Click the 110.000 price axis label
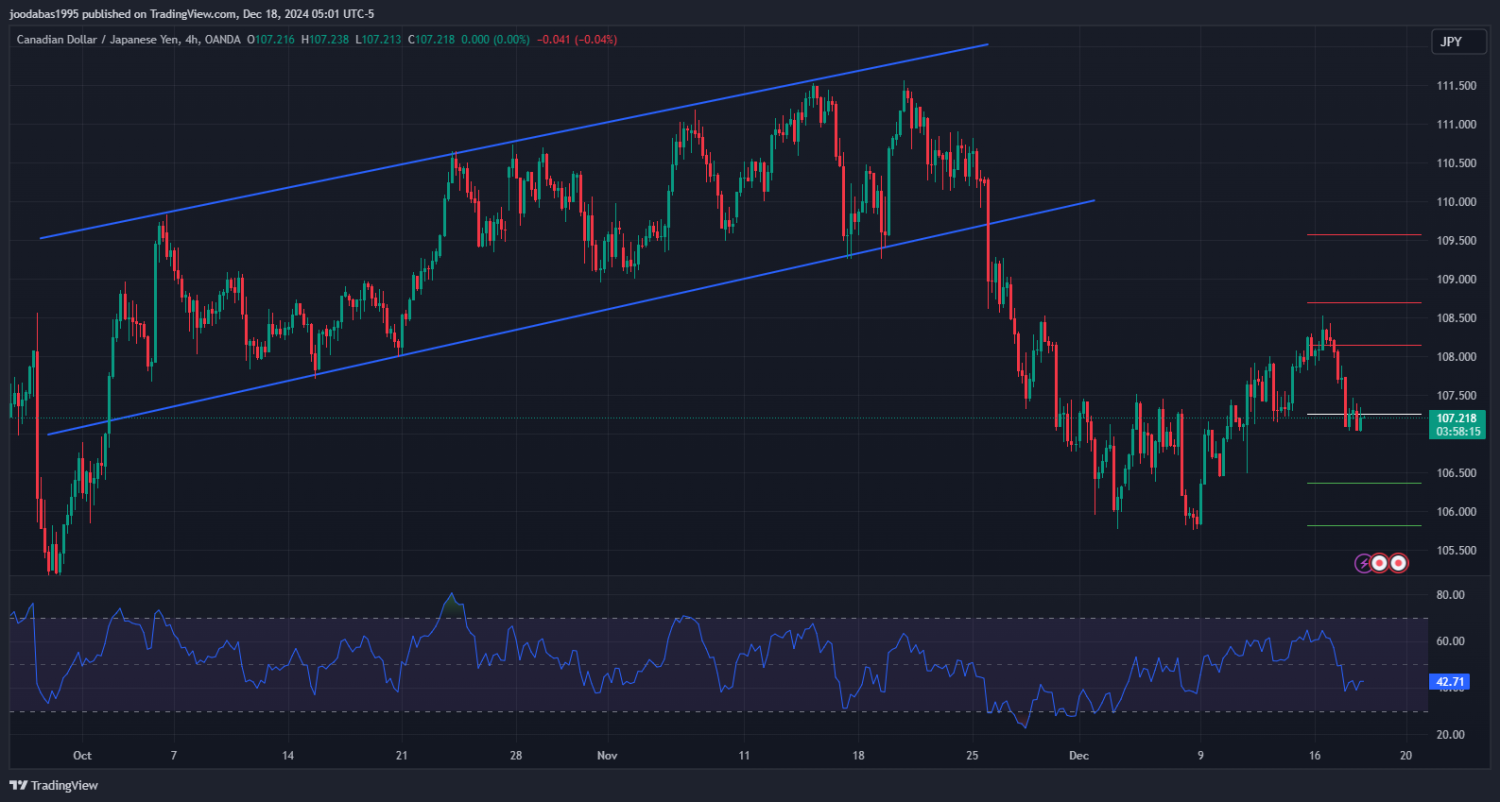Viewport: 1500px width, 802px height. tap(1456, 202)
